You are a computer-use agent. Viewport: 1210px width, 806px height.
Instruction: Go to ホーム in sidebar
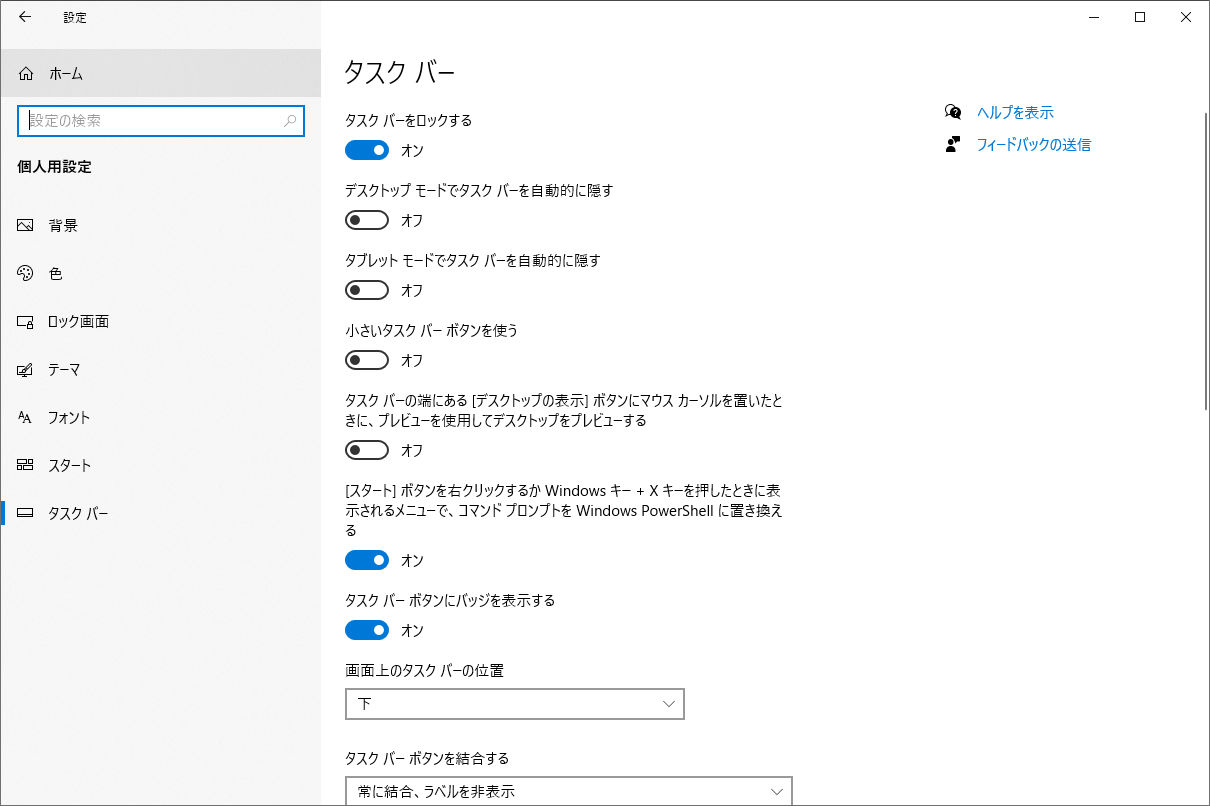pos(160,74)
